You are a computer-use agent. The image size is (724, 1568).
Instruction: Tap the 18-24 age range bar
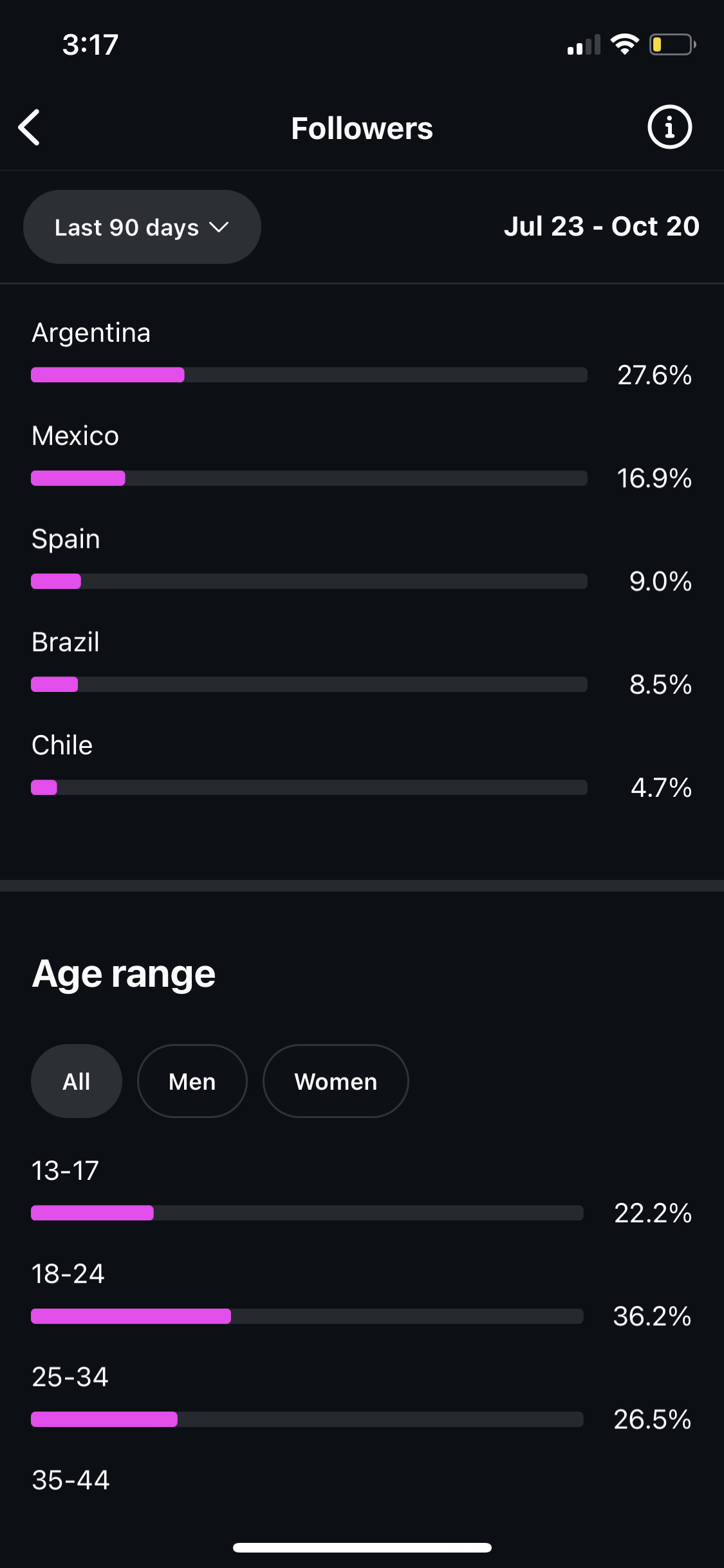[x=307, y=1316]
